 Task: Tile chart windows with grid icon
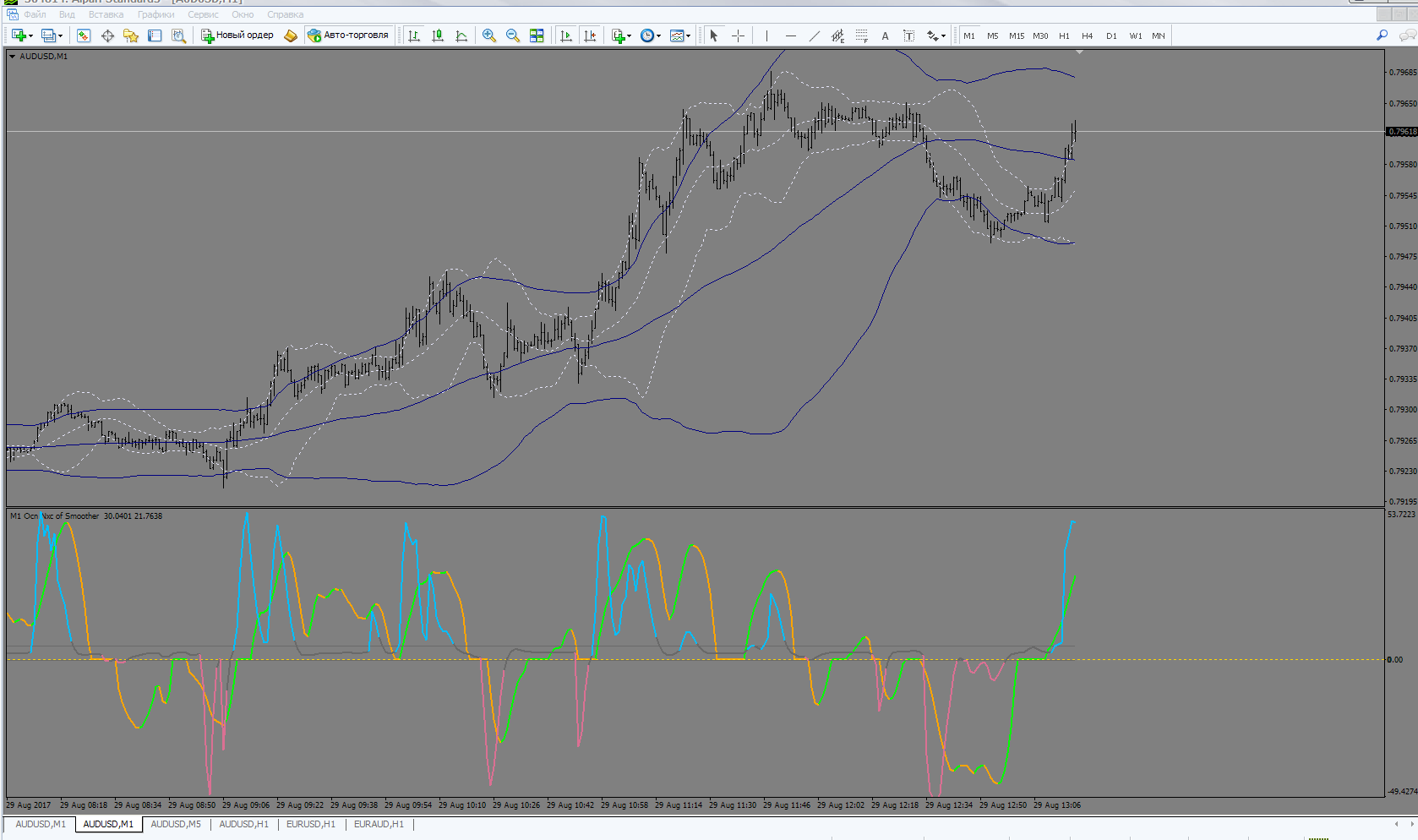(x=537, y=35)
